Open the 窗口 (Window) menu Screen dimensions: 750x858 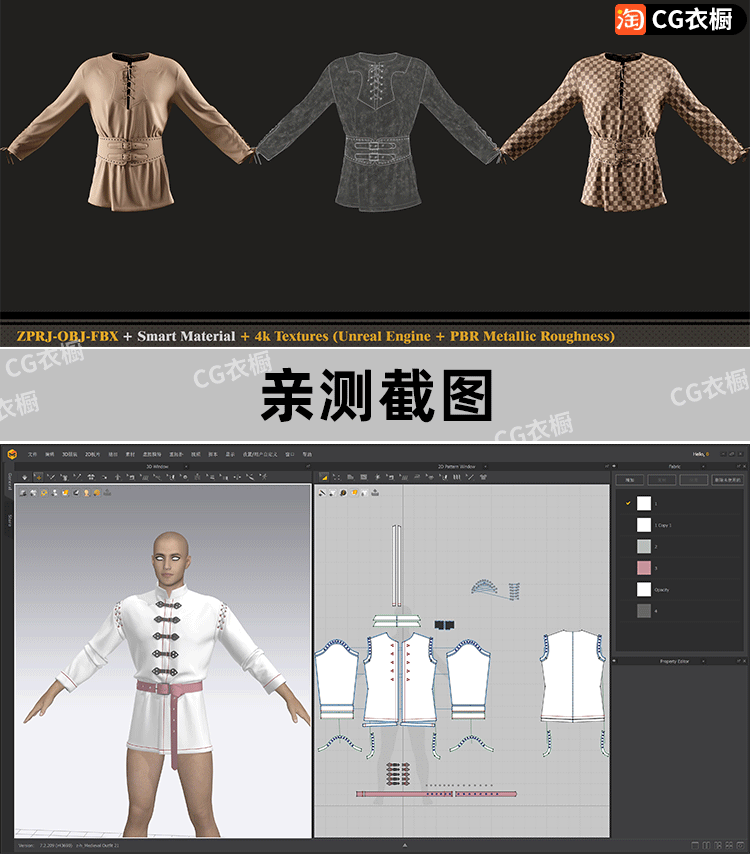tap(290, 454)
